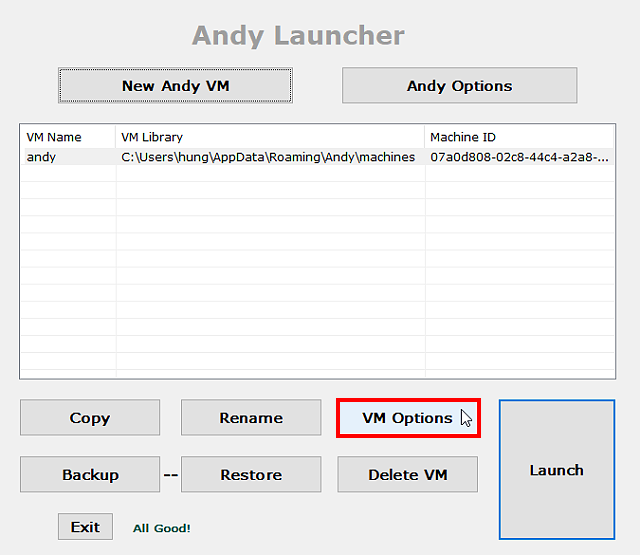Image resolution: width=640 pixels, height=555 pixels.
Task: Exit the Andy Launcher
Action: tap(85, 526)
